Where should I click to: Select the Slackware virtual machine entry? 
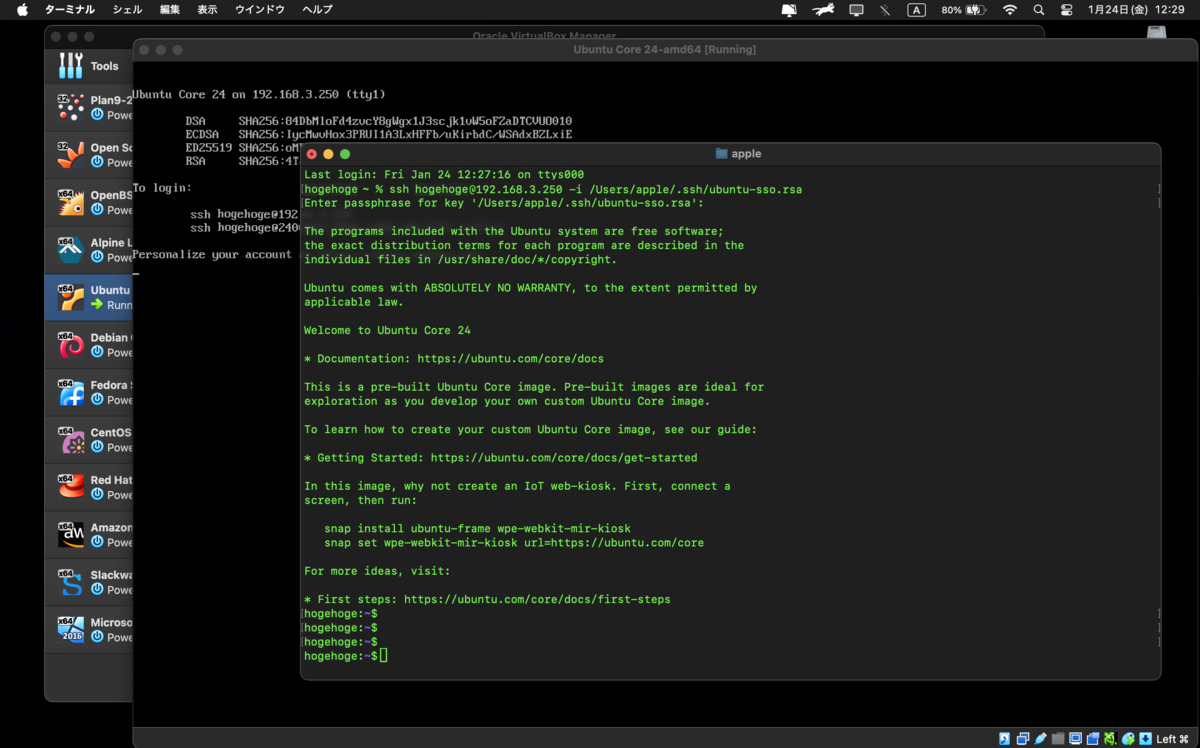89,582
